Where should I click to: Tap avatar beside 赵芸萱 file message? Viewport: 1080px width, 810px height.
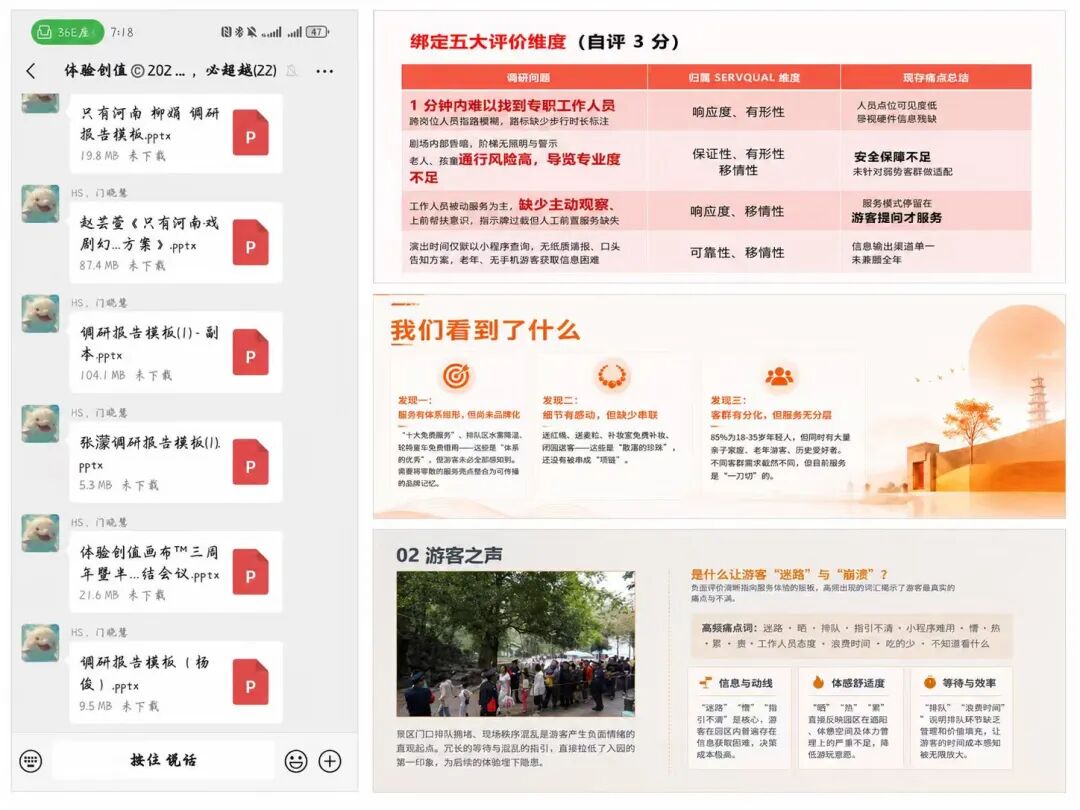tap(40, 204)
